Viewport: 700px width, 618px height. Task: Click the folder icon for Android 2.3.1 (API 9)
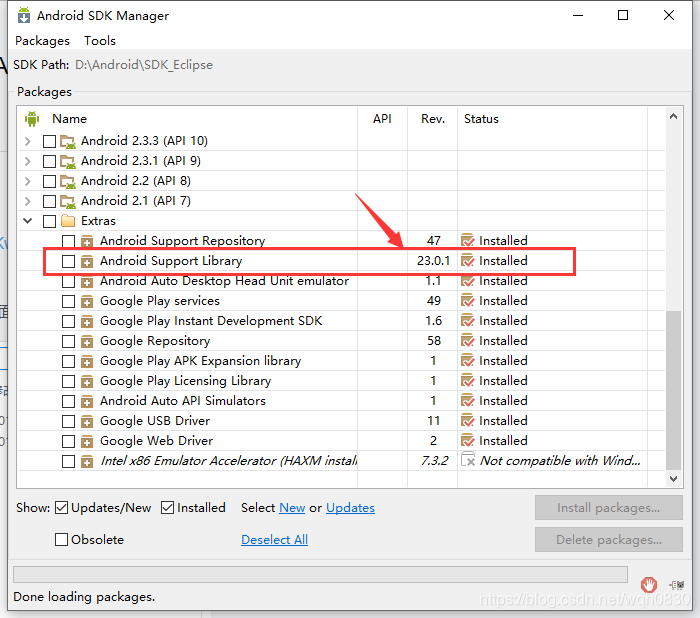68,162
